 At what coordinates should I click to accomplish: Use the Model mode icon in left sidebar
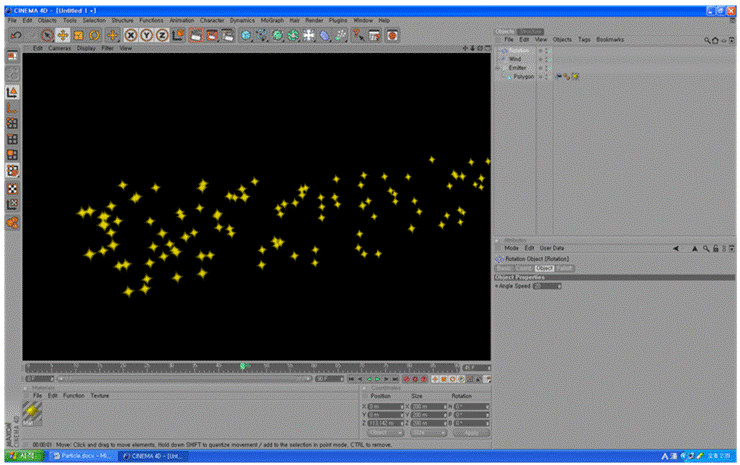12,92
